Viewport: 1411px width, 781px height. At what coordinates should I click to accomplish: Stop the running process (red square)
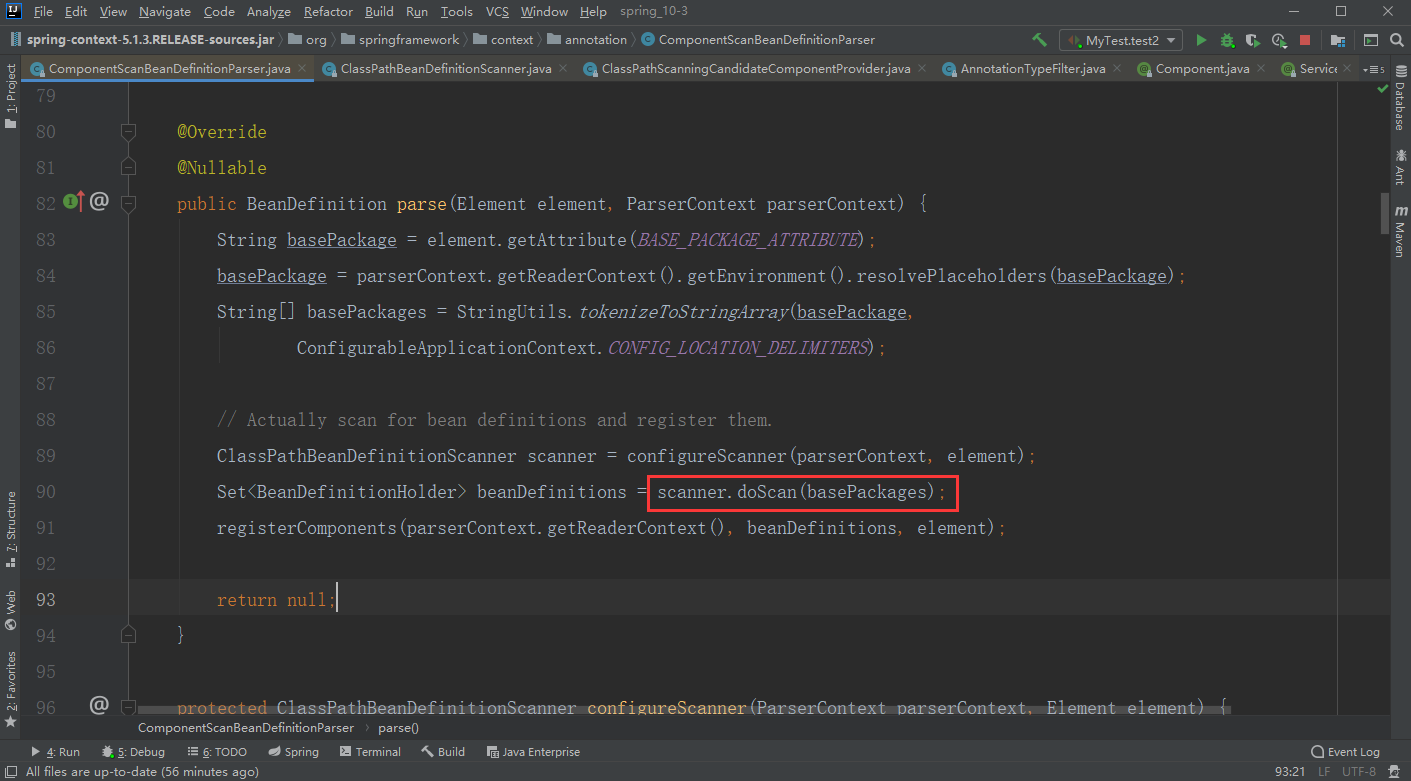pos(1305,40)
